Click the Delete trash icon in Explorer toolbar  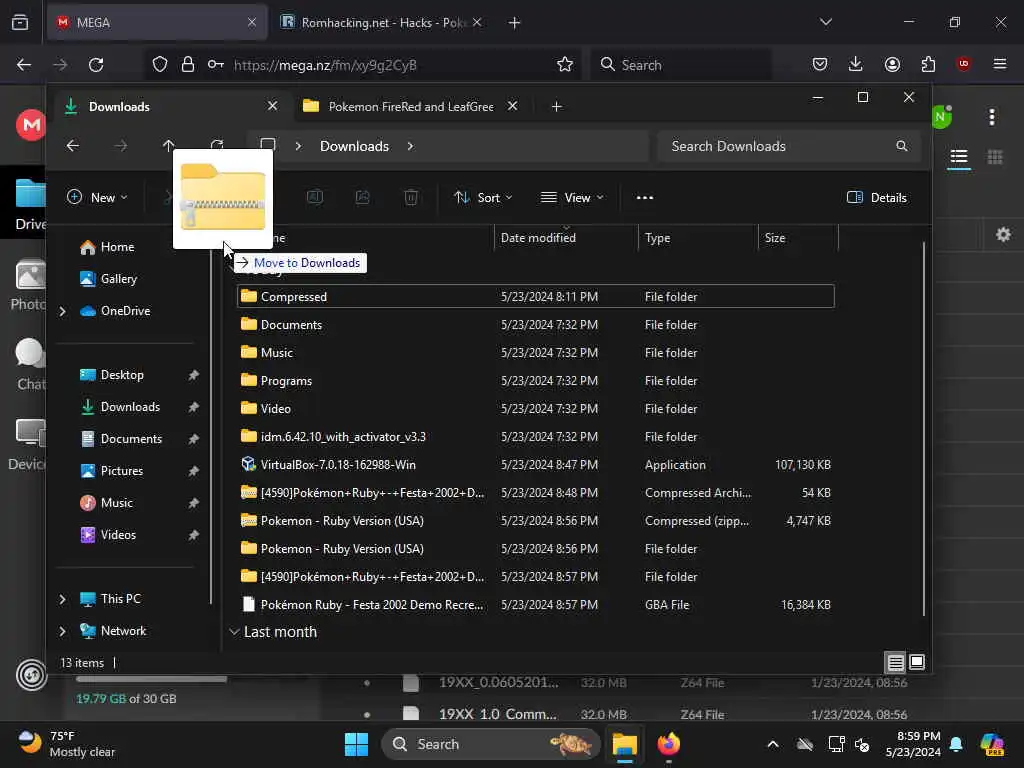pyautogui.click(x=411, y=197)
